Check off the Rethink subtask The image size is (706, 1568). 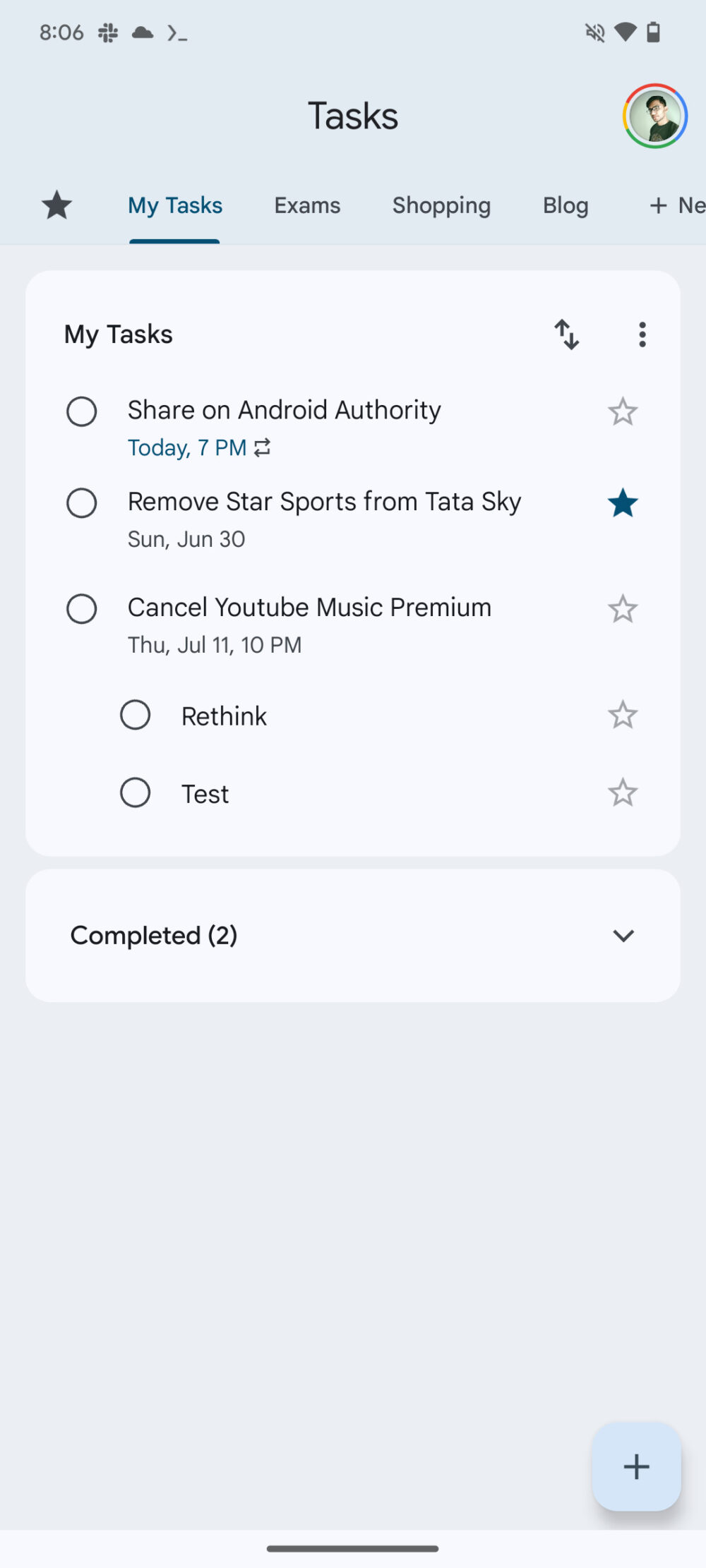click(135, 716)
